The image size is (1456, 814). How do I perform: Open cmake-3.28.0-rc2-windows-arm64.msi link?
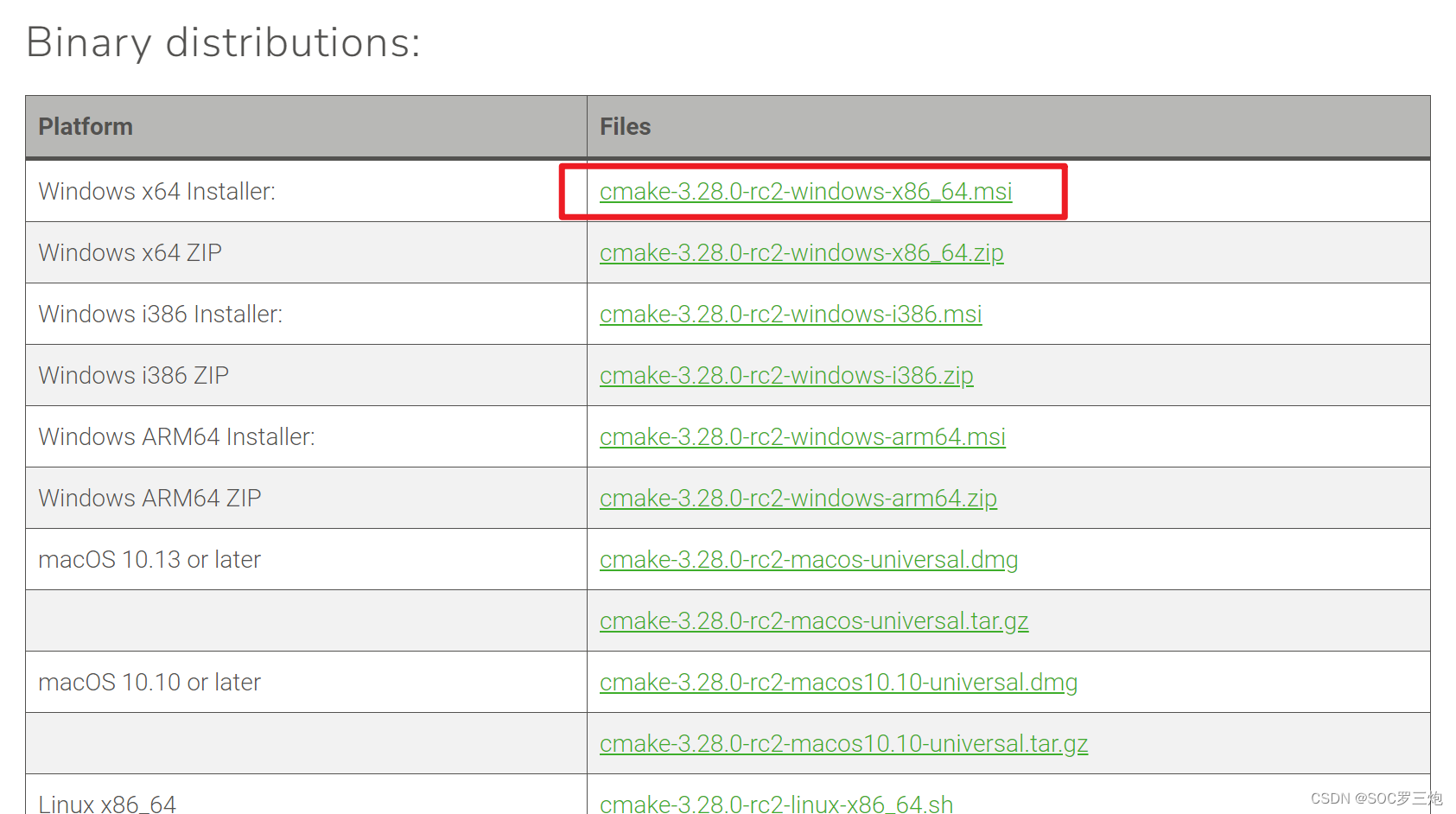coord(803,437)
